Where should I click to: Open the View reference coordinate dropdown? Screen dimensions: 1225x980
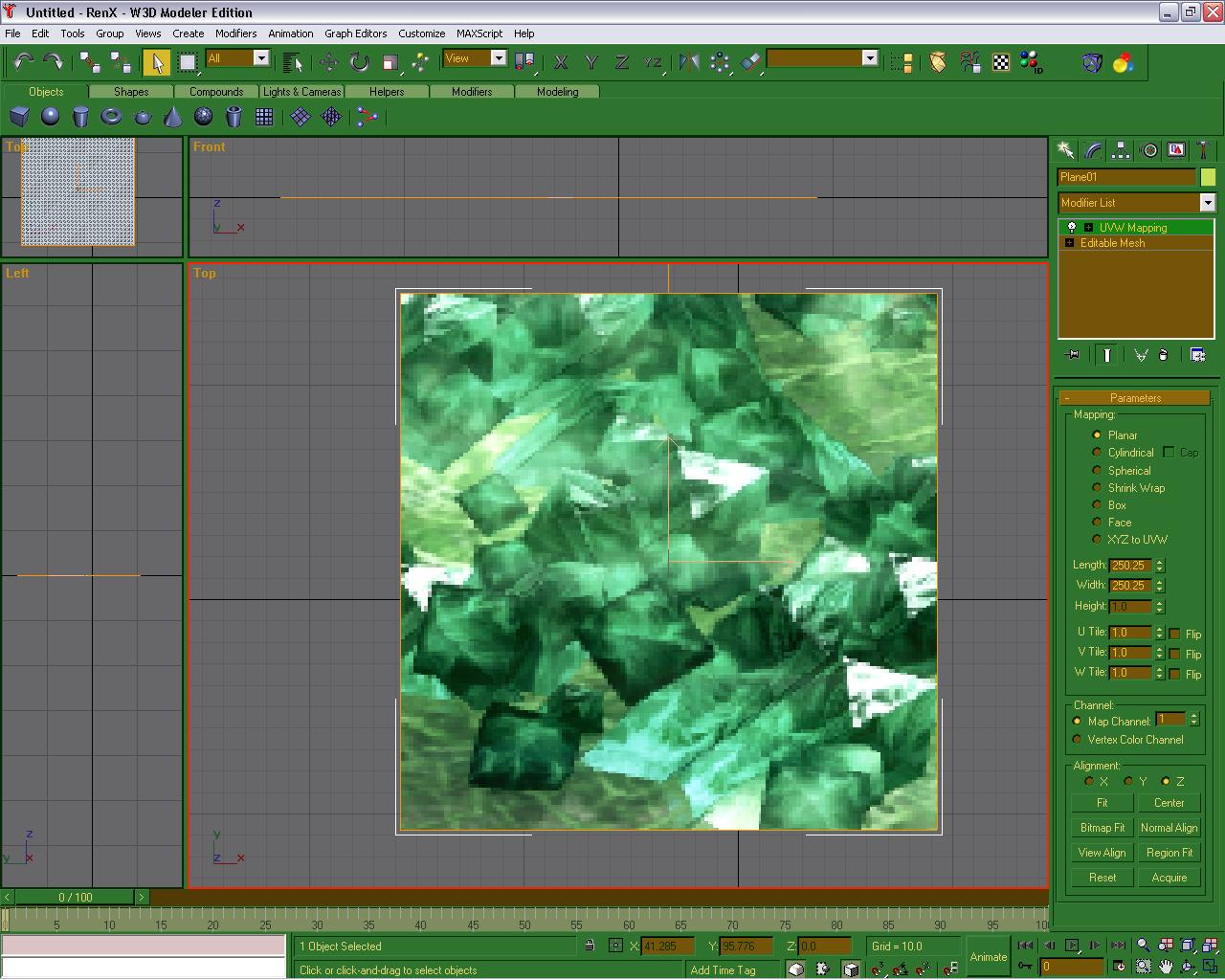tap(498, 58)
